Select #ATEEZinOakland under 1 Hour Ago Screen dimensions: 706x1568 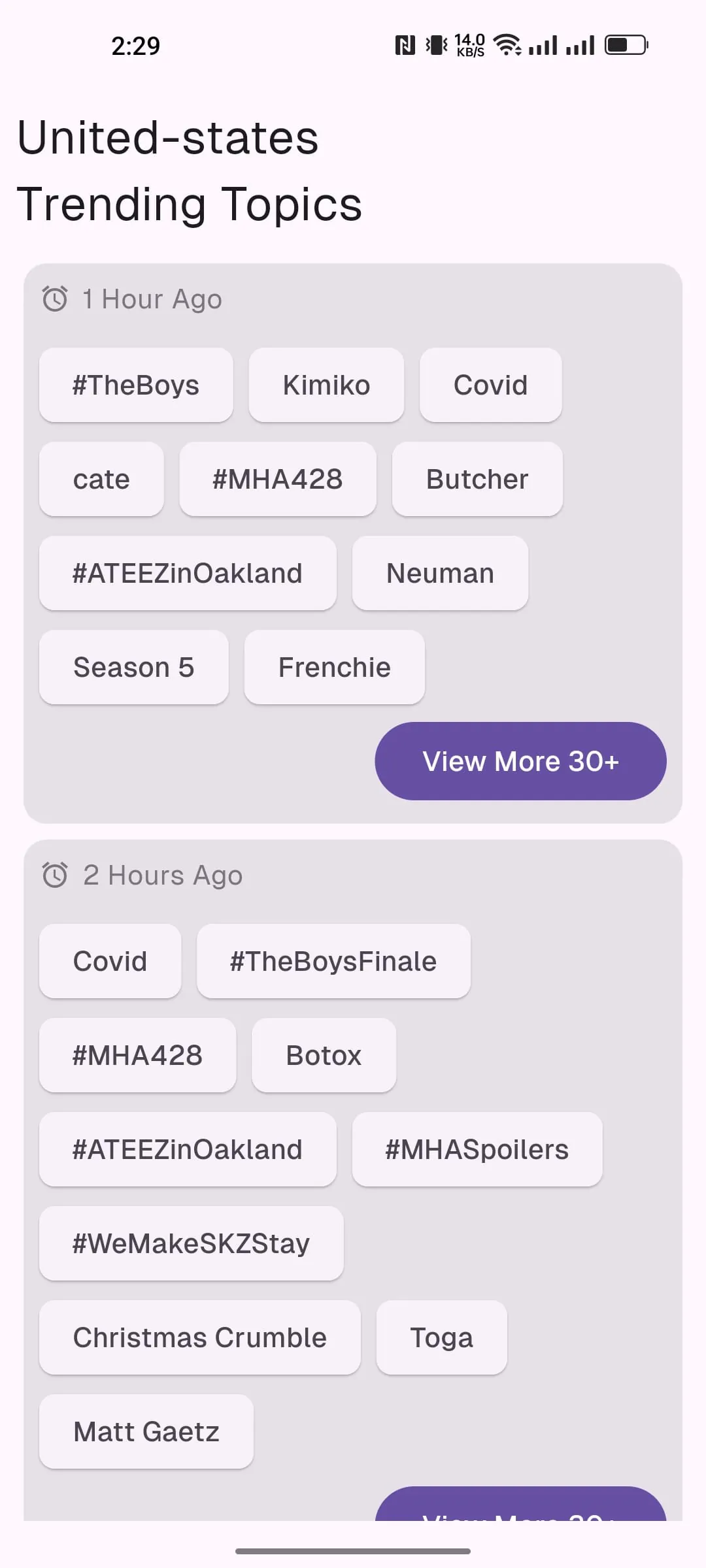pyautogui.click(x=188, y=573)
